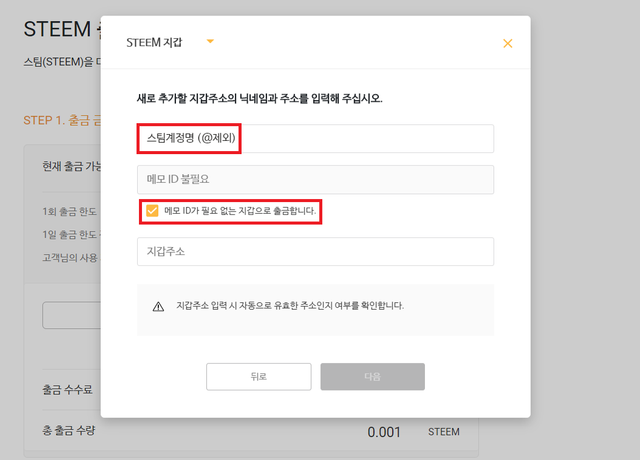Click the 총 출금 수량 label in background
The height and width of the screenshot is (460, 640).
69,430
